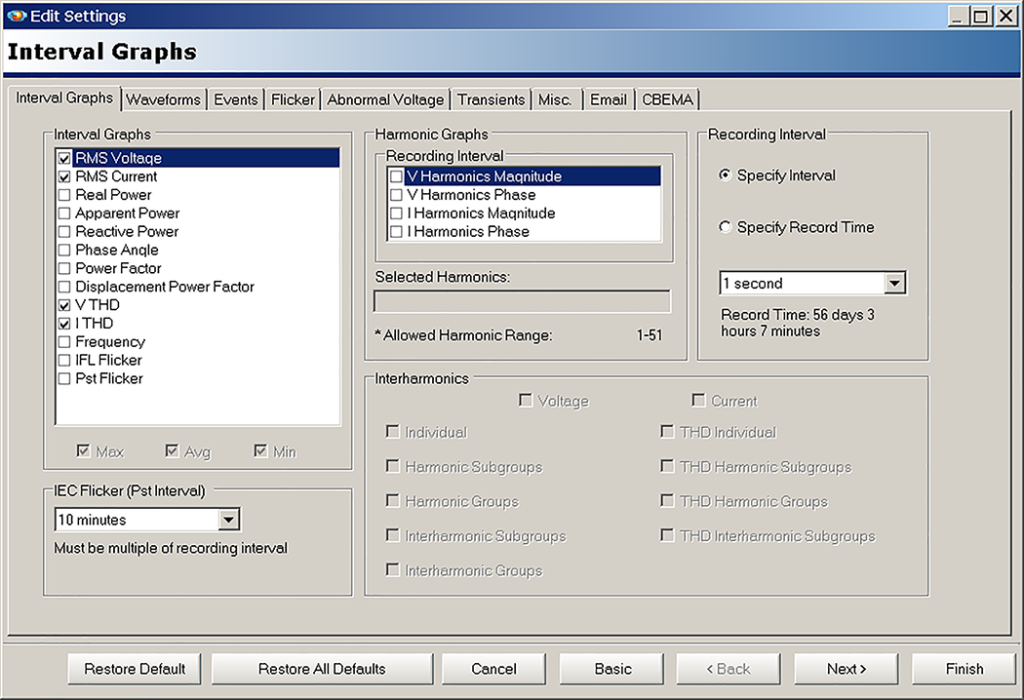Uncheck the Avg statistic checkbox
The width and height of the screenshot is (1024, 700).
(x=172, y=451)
